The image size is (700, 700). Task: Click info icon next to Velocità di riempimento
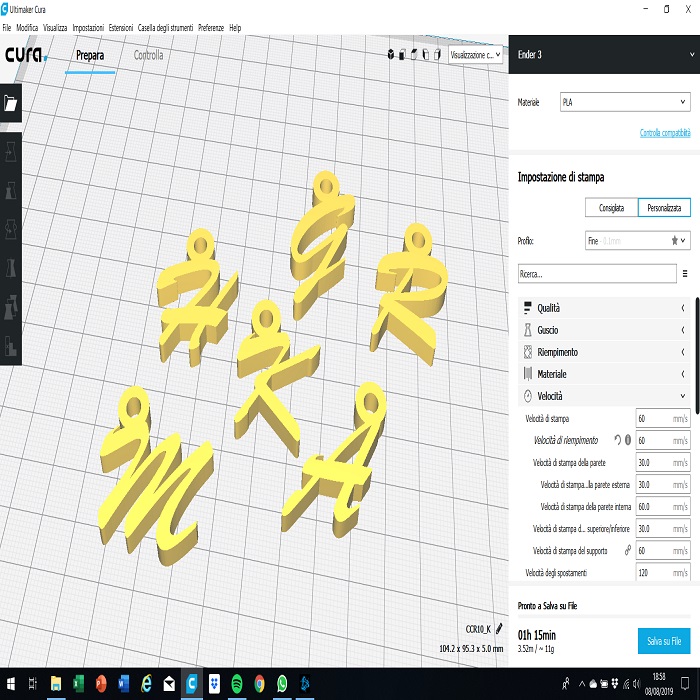(x=628, y=440)
